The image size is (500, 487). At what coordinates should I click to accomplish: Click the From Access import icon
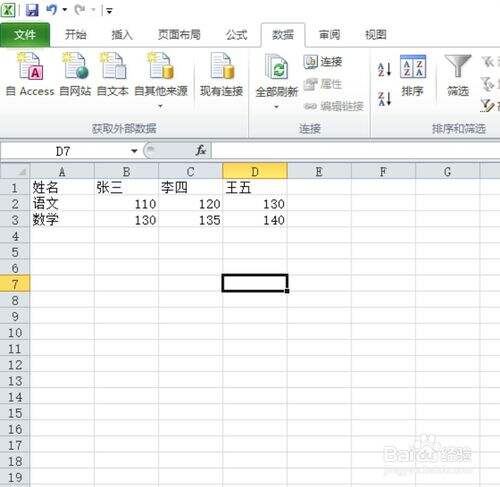[x=30, y=66]
